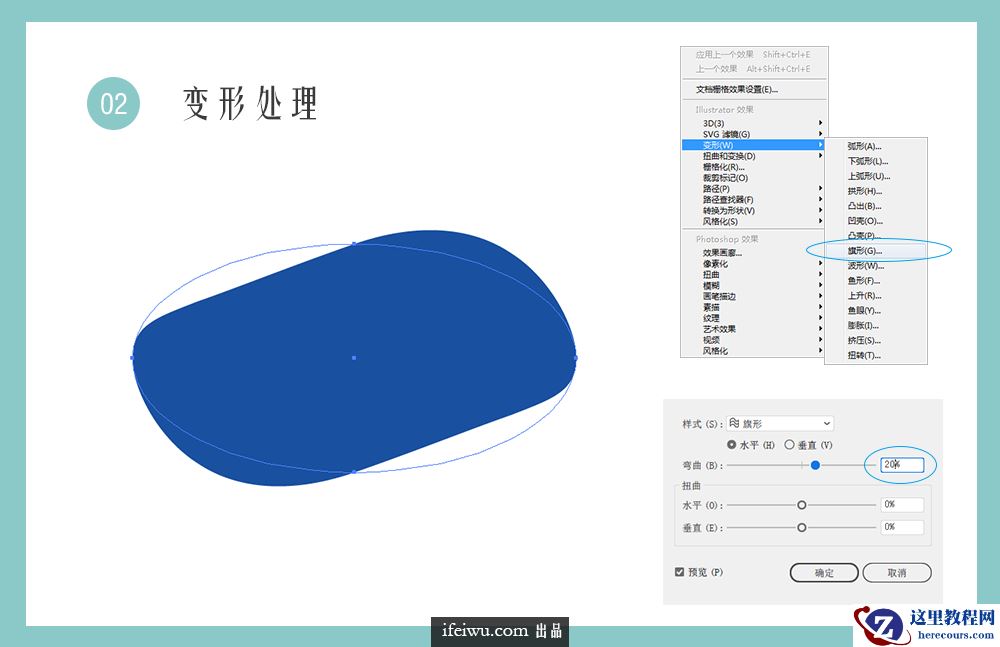1000x647 pixels.
Task: Select the 垂直(V) radio button
Action: pyautogui.click(x=790, y=445)
